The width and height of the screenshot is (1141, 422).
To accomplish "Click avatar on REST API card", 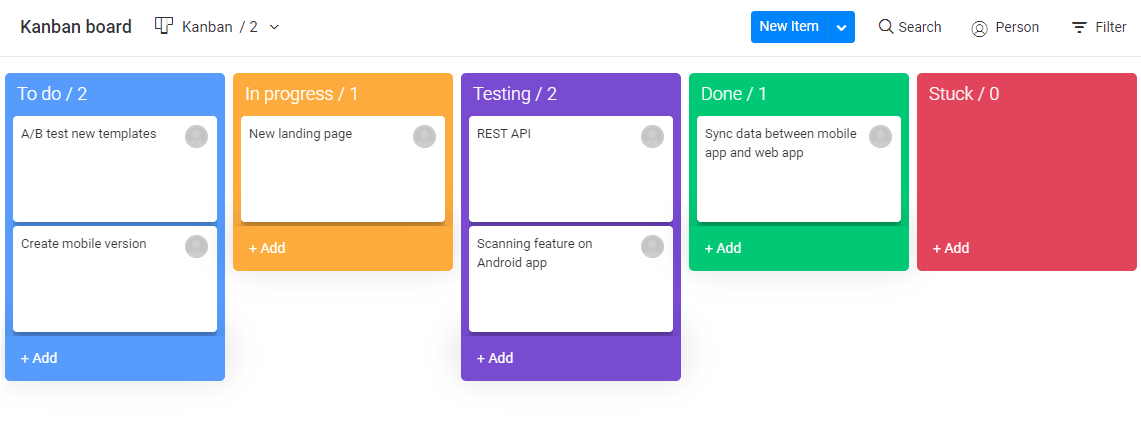I will 652,136.
